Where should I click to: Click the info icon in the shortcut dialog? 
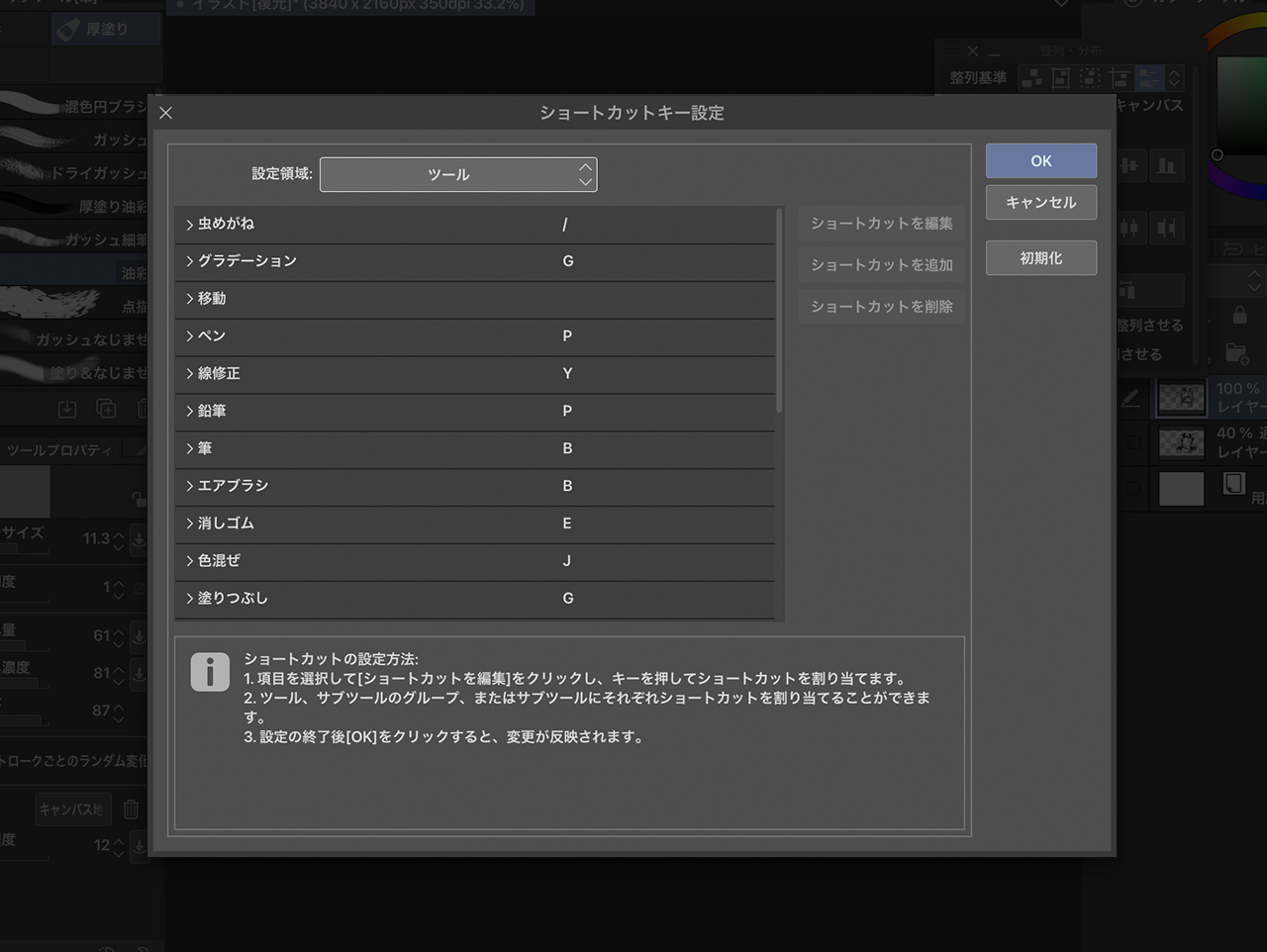pyautogui.click(x=210, y=672)
